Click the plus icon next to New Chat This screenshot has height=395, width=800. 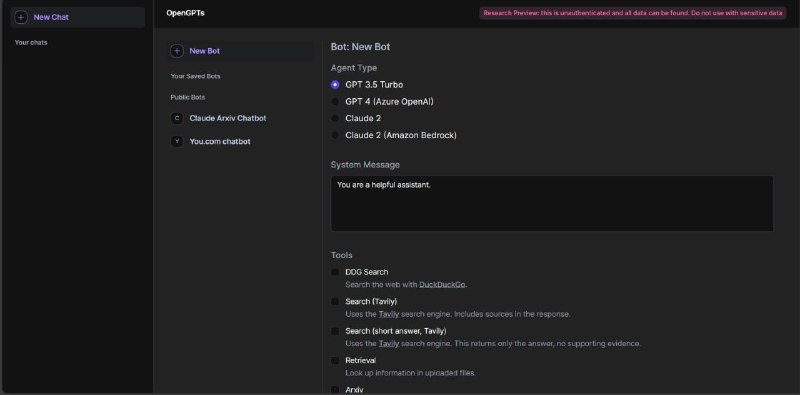click(21, 17)
